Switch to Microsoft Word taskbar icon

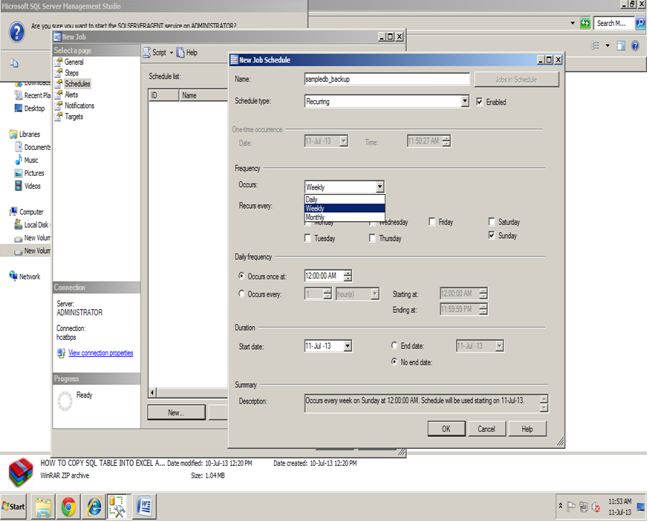(x=144, y=506)
